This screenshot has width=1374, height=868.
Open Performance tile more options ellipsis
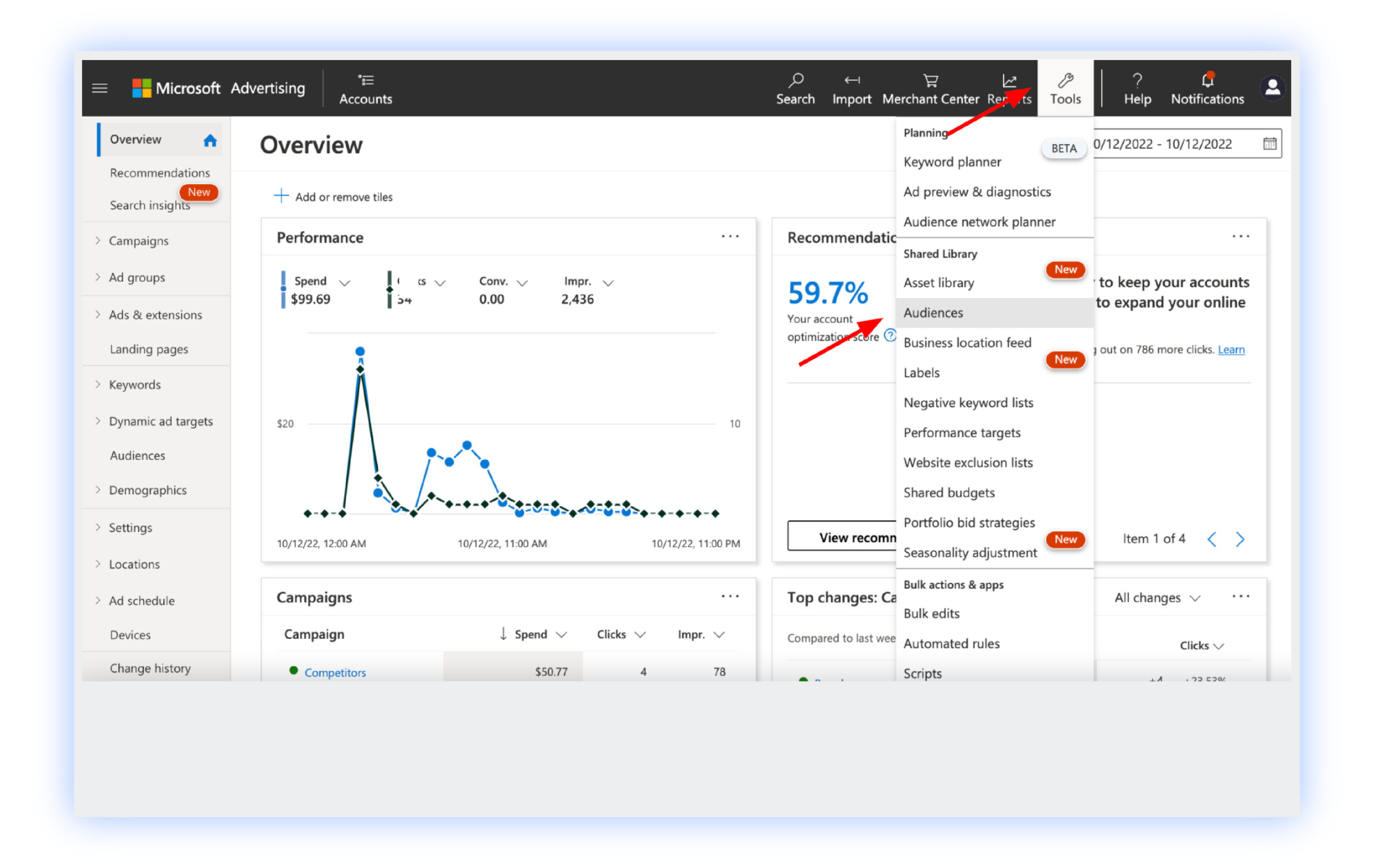[x=730, y=236]
